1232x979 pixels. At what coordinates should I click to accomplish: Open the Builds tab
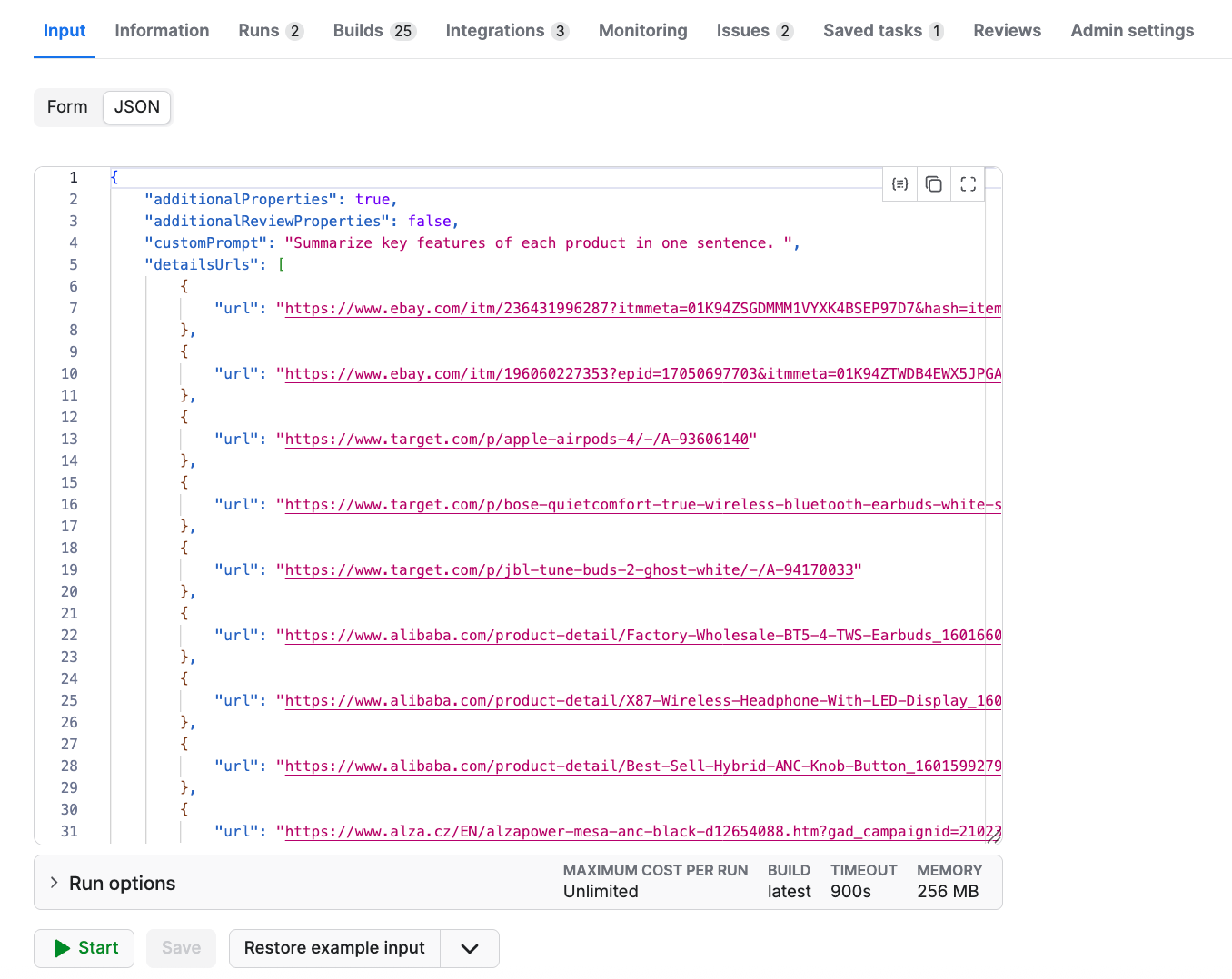tap(358, 30)
